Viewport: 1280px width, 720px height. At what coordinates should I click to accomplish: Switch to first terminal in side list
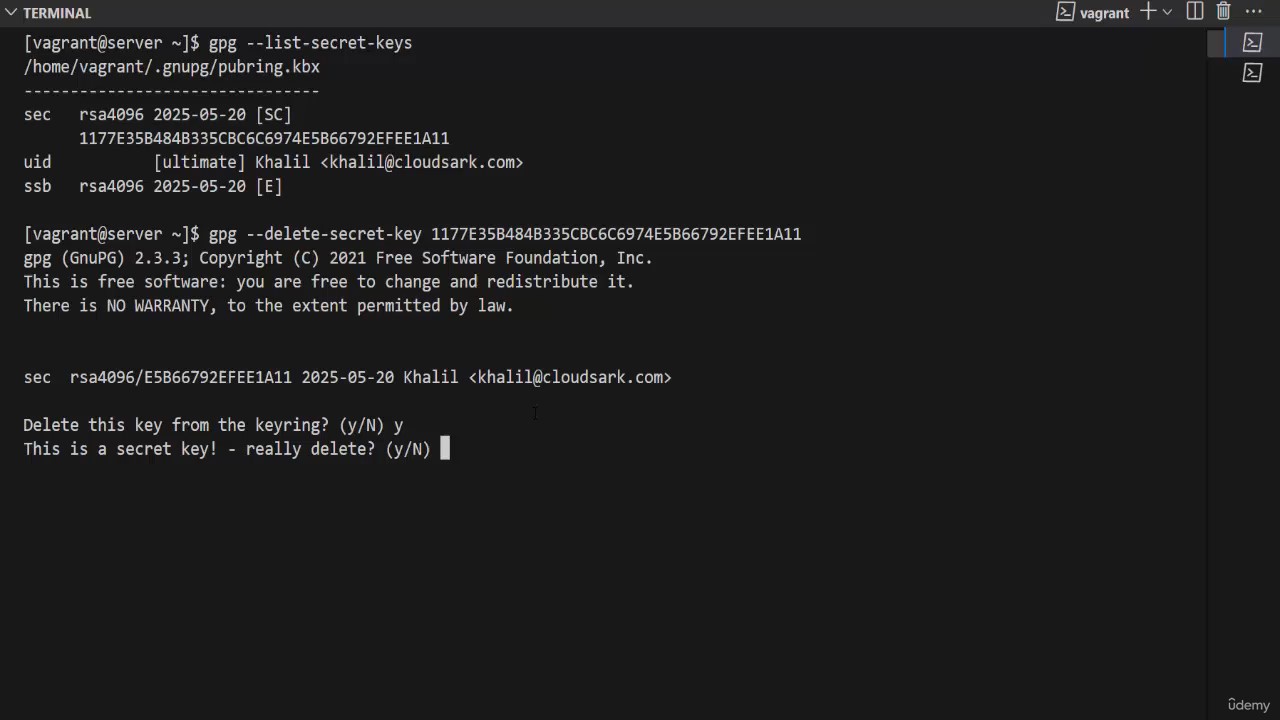coord(1253,42)
